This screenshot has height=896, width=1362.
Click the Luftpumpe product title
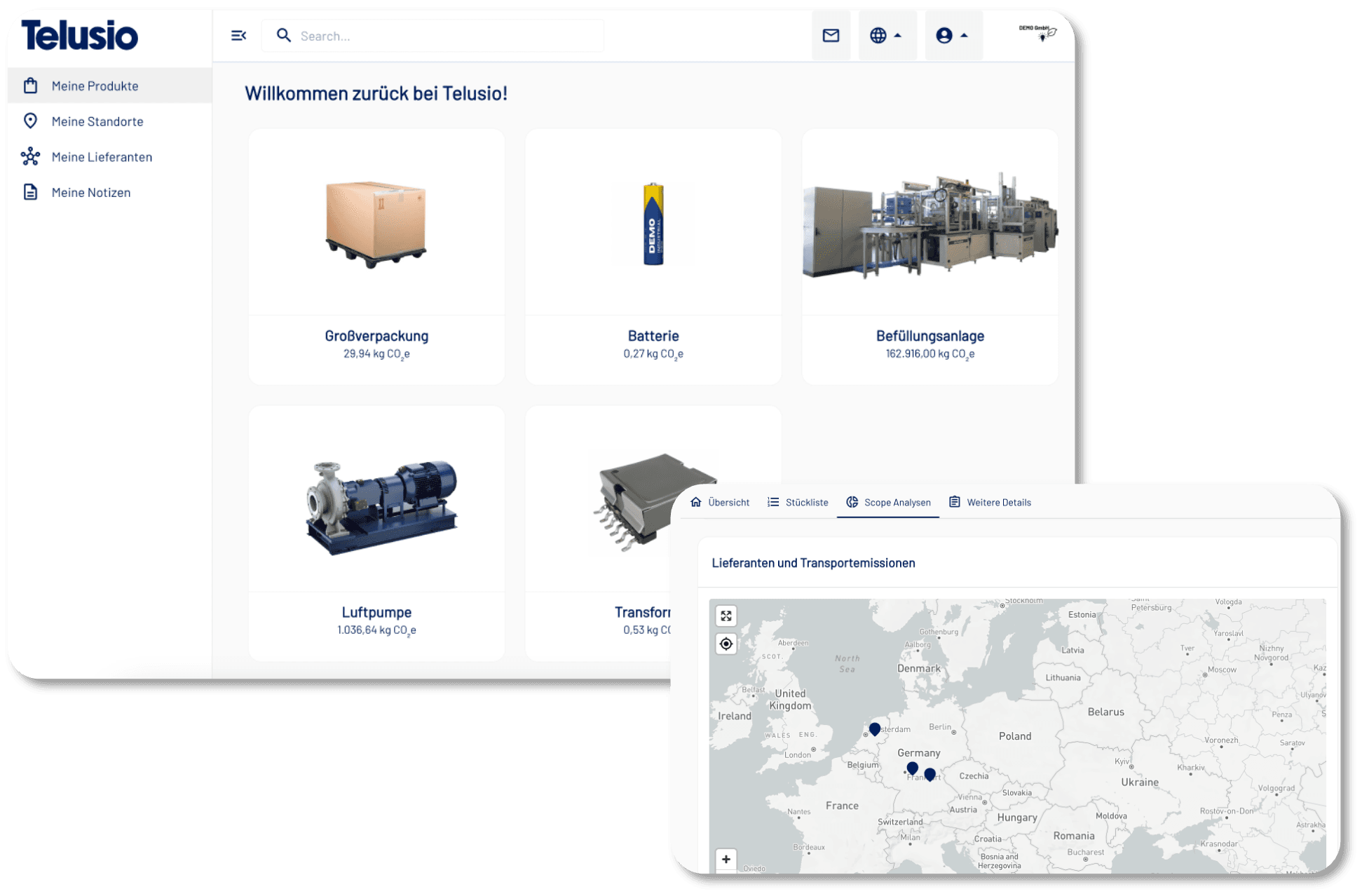376,612
